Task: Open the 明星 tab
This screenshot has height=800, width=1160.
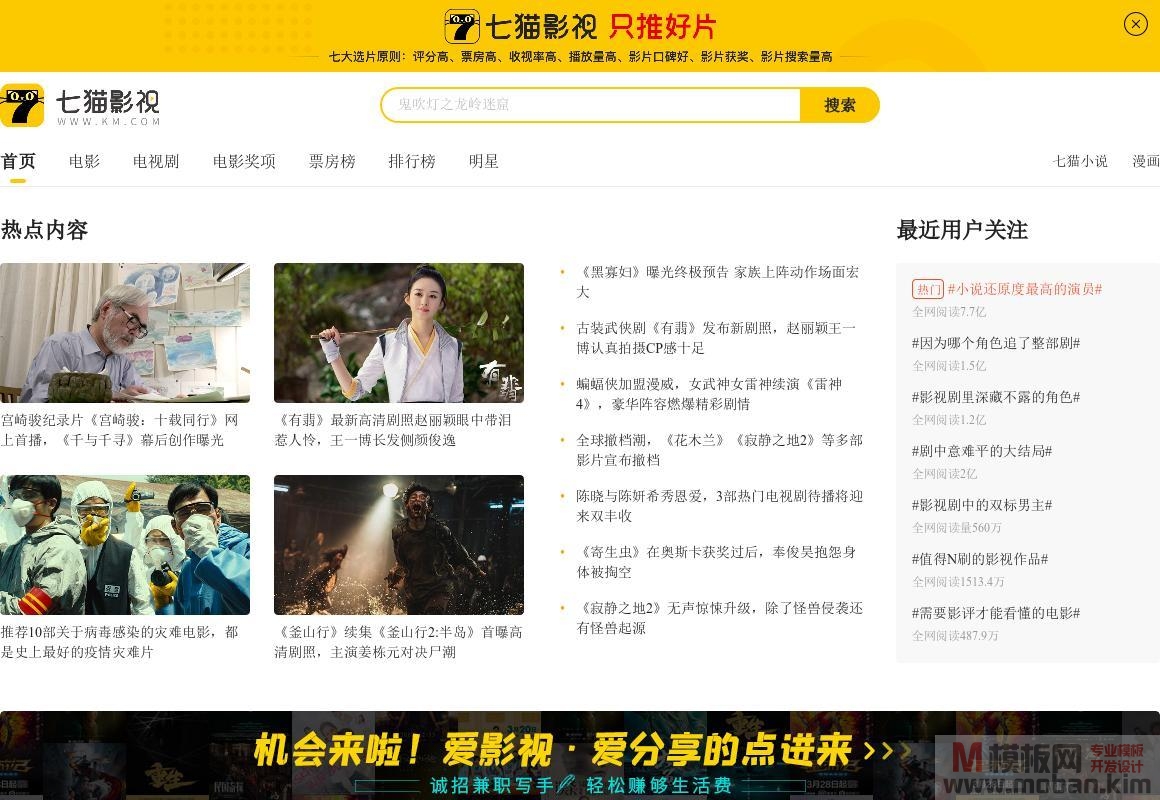Action: pyautogui.click(x=484, y=161)
